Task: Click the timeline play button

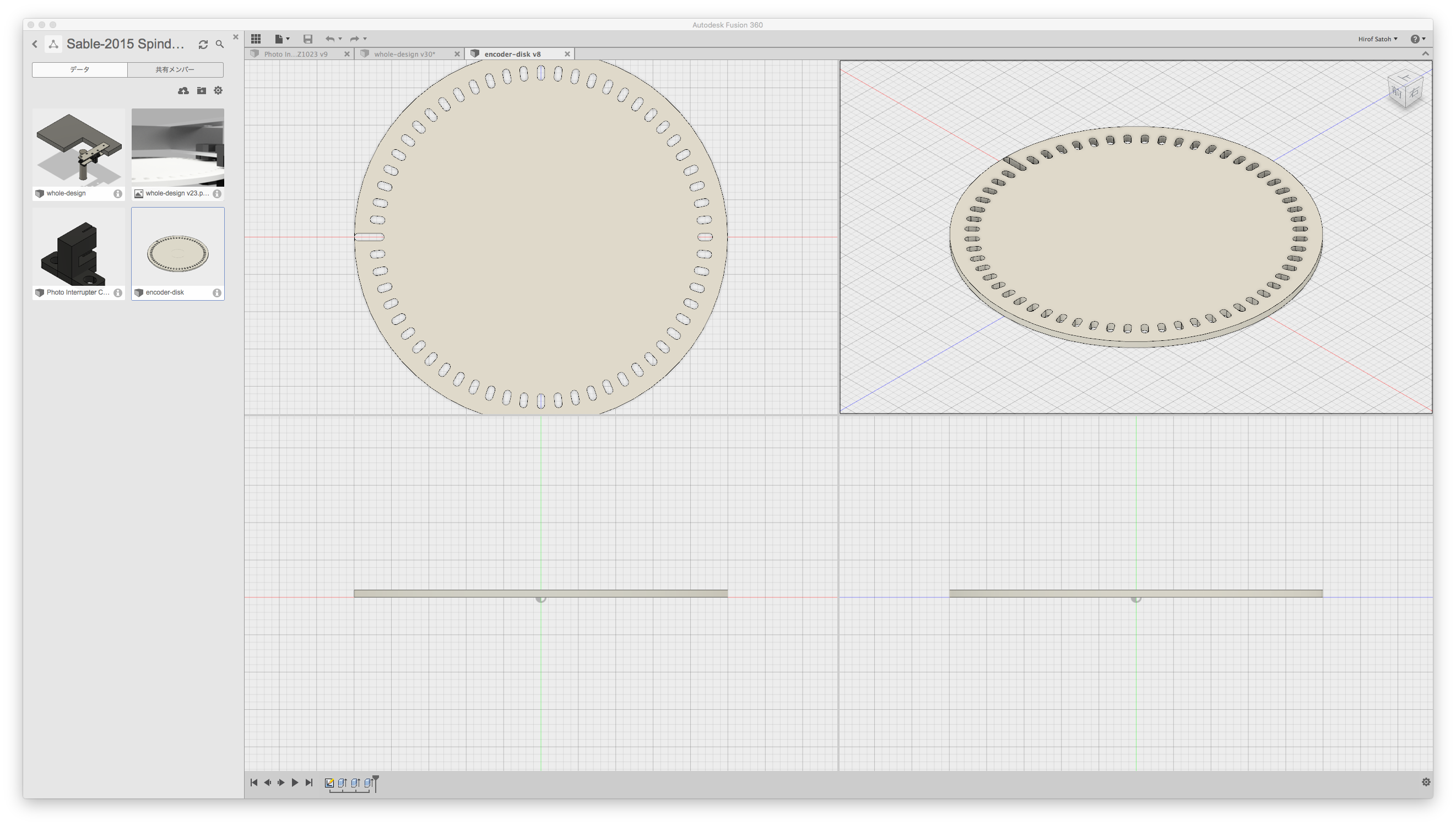Action: coord(295,783)
